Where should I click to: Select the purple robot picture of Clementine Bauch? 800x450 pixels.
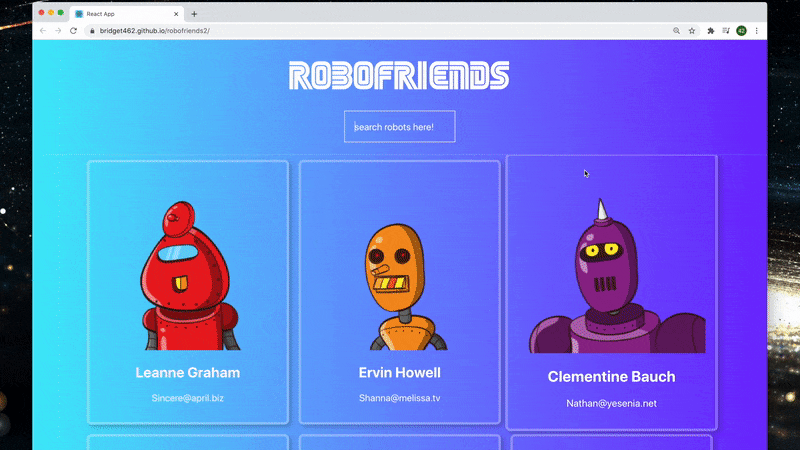pos(617,276)
